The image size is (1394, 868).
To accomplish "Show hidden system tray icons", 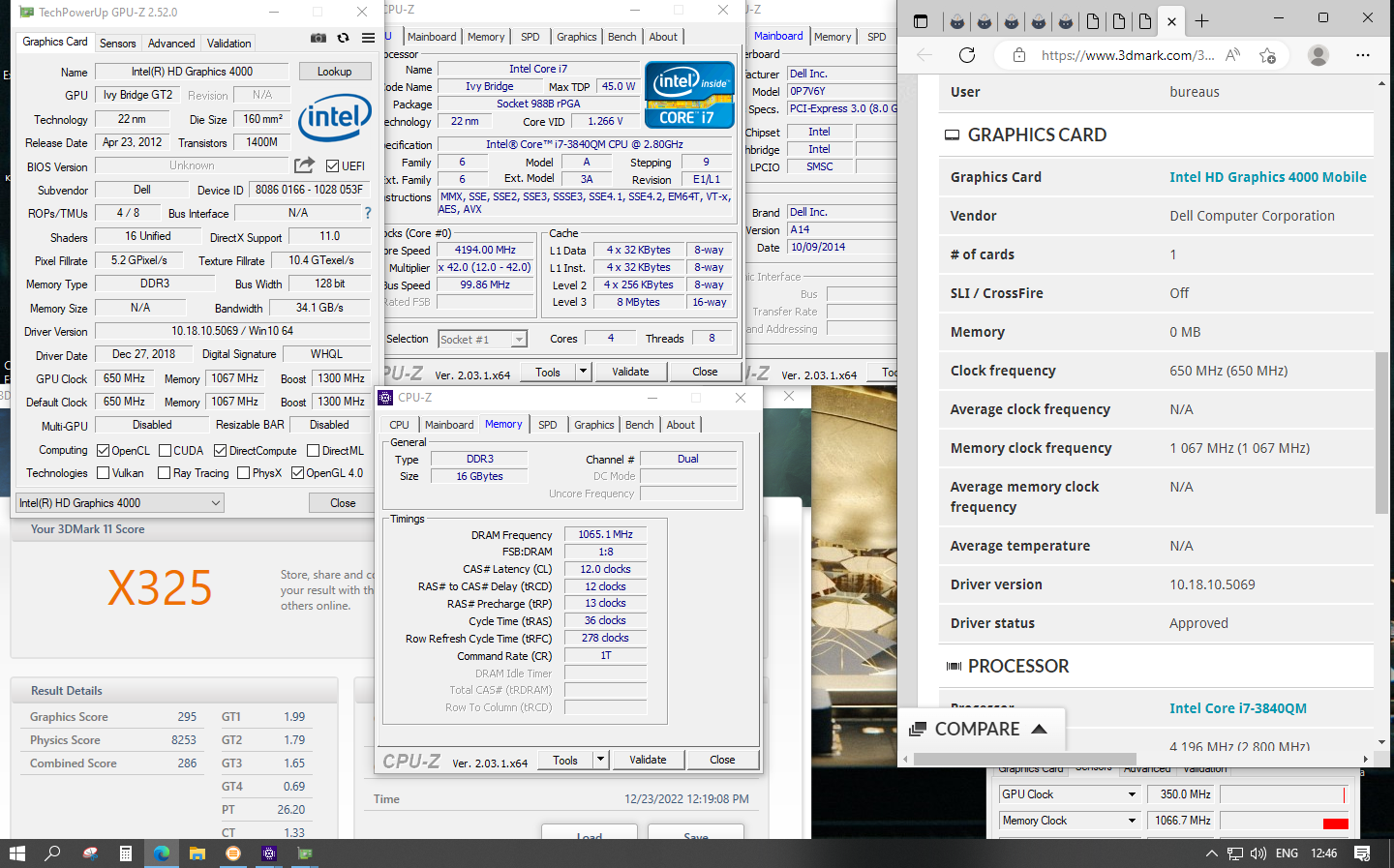I will coord(1212,853).
